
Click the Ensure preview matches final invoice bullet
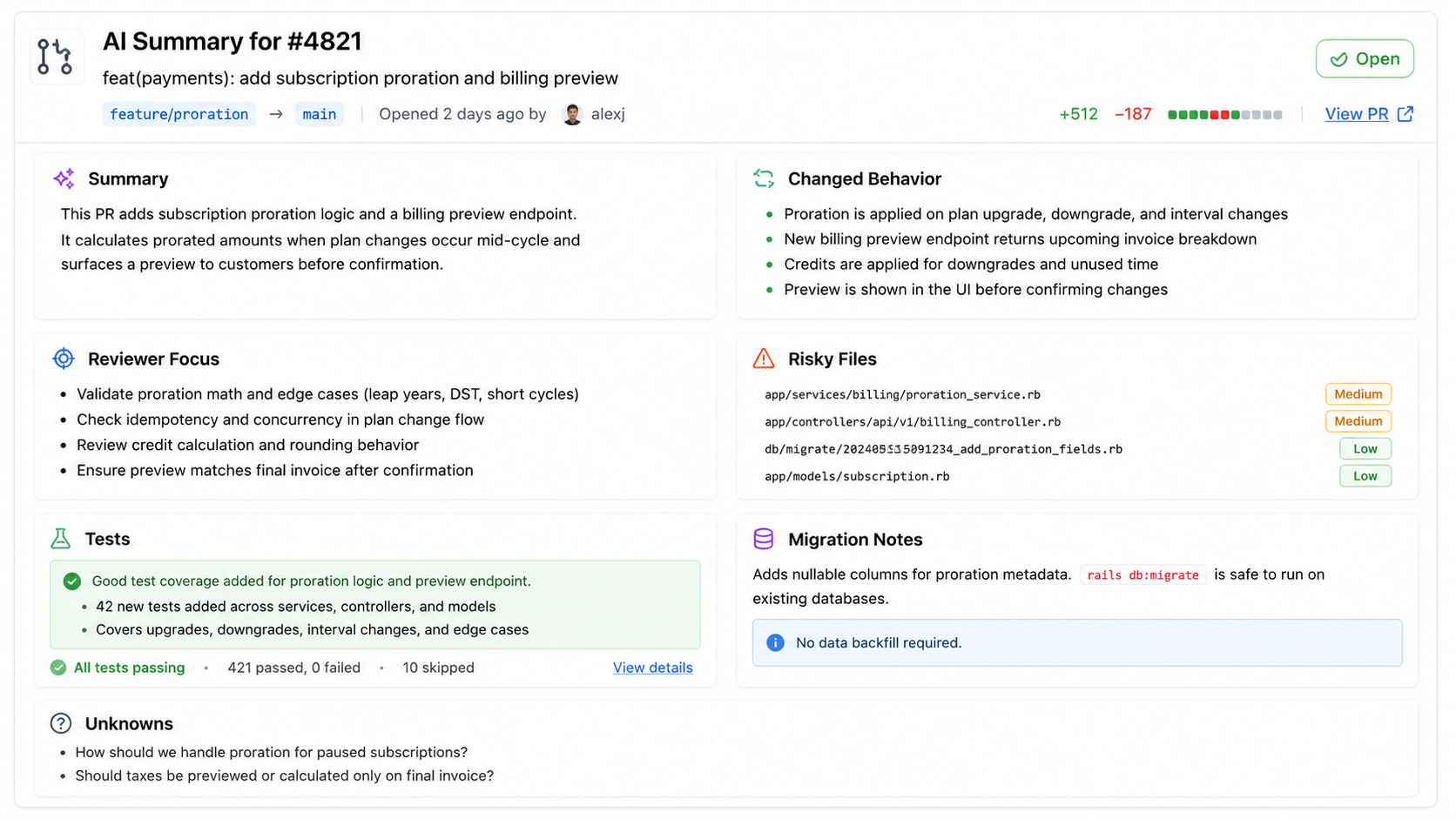click(275, 470)
